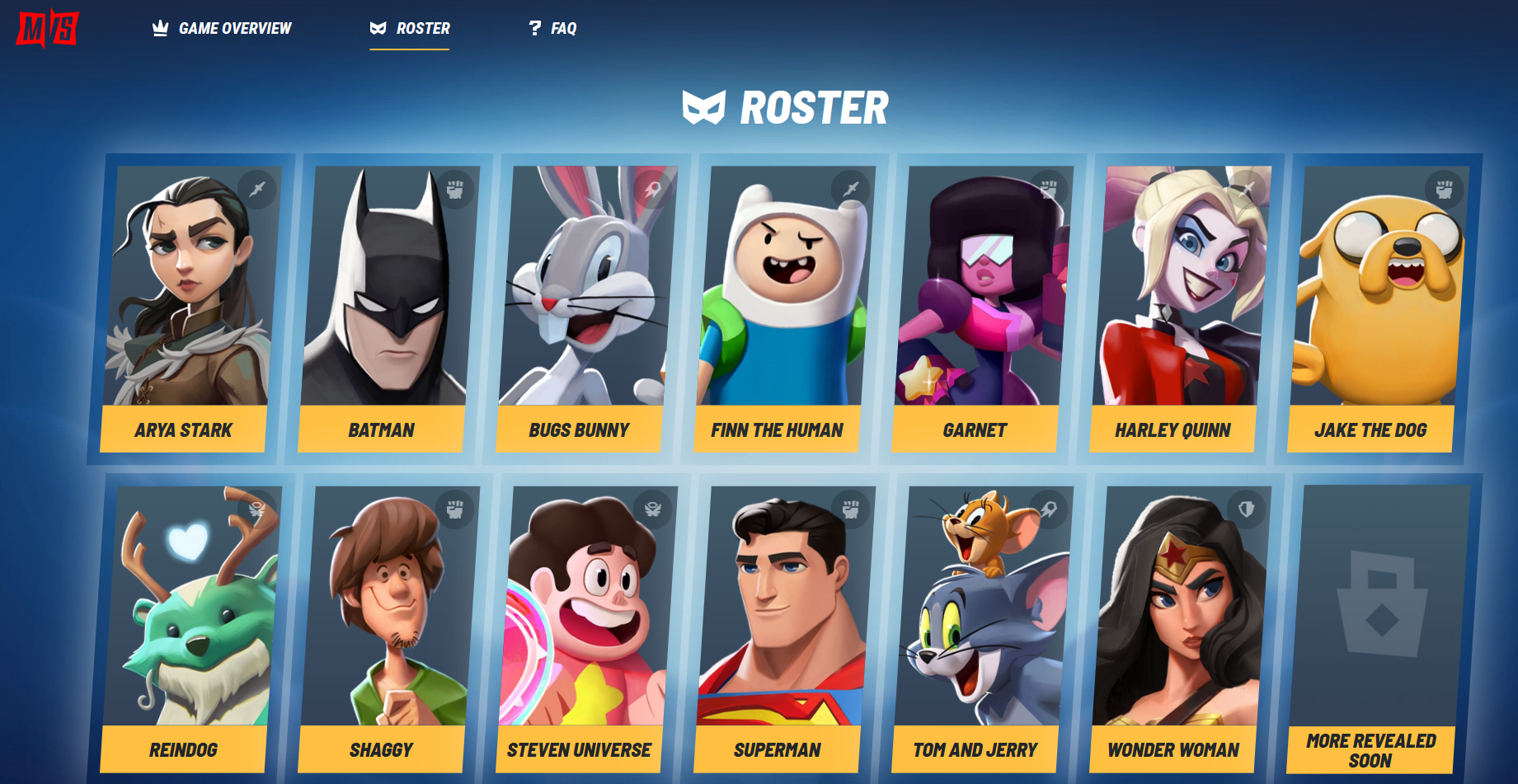Viewport: 1518px width, 784px height.
Task: Click the fist icon on Shaggy's card
Action: click(x=455, y=509)
